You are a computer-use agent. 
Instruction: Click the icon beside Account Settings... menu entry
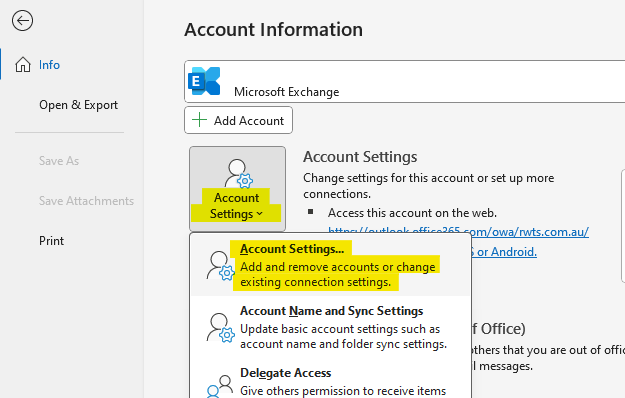click(x=220, y=265)
